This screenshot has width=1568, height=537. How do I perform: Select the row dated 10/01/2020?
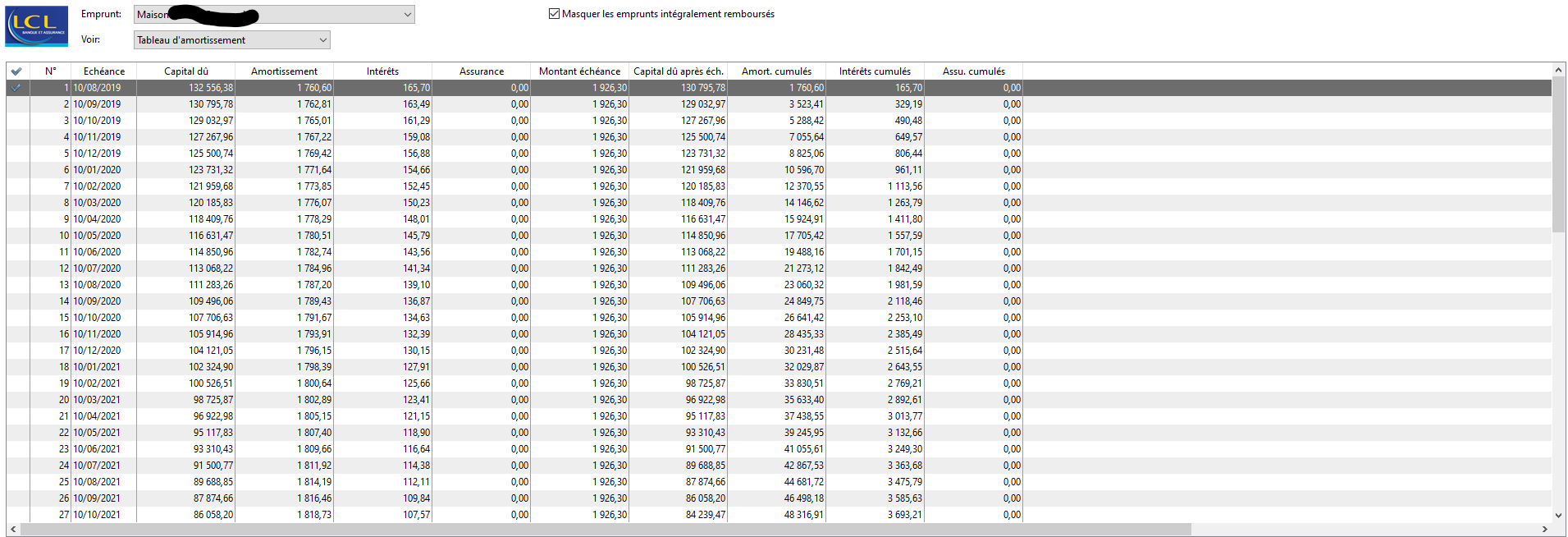point(779,170)
